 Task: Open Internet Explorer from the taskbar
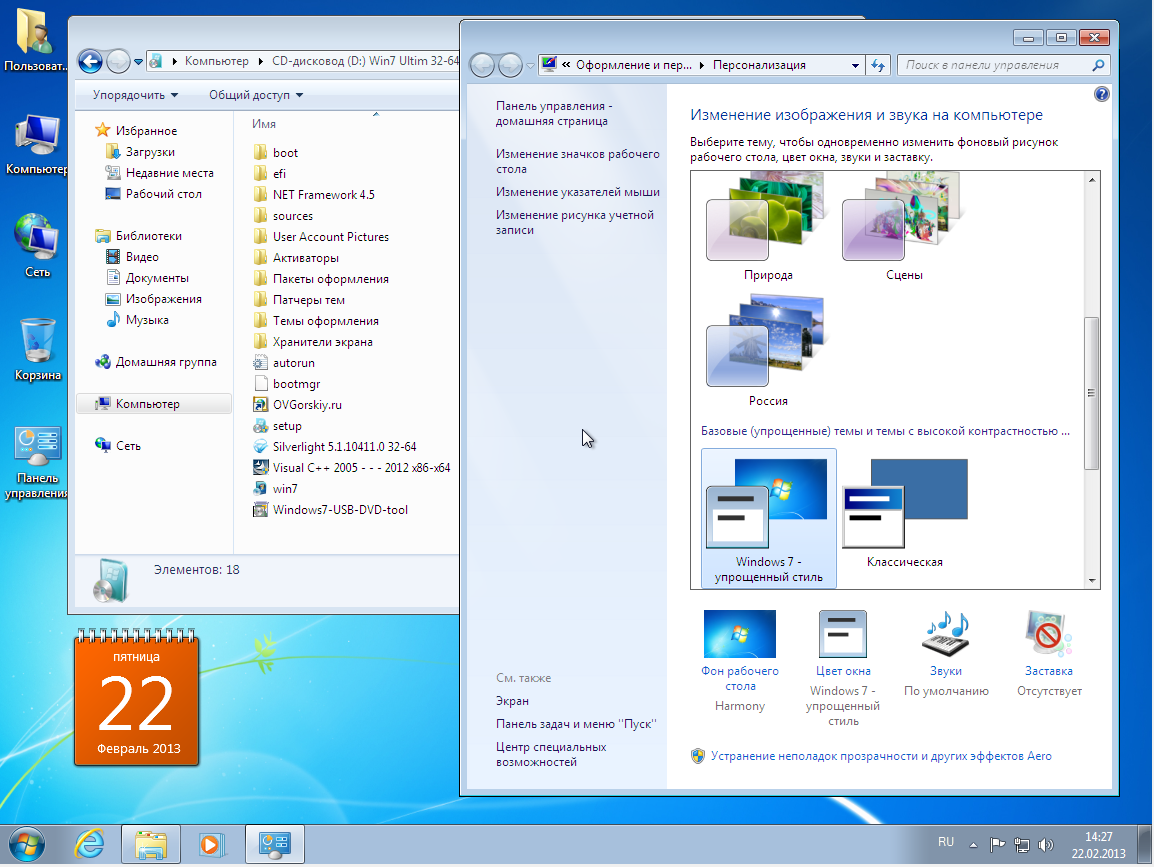click(x=90, y=844)
